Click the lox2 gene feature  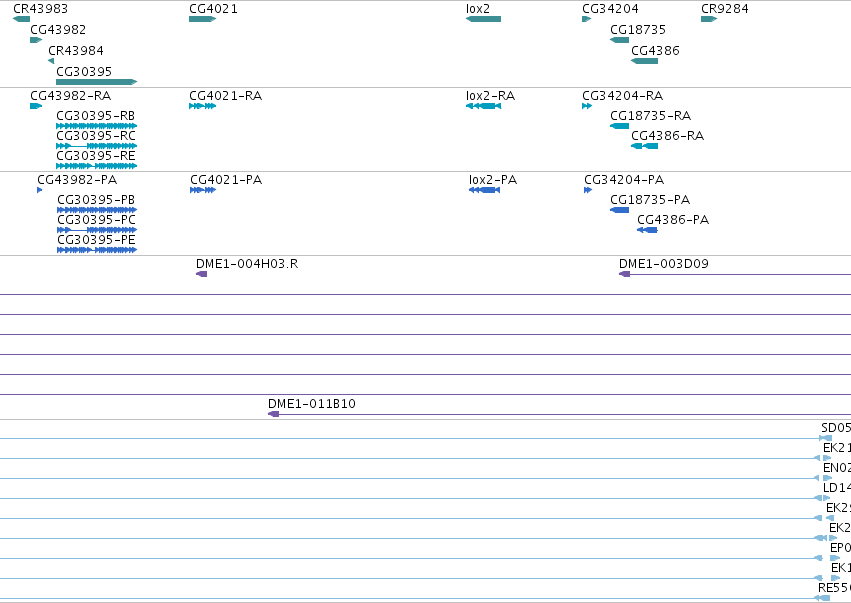(x=483, y=19)
